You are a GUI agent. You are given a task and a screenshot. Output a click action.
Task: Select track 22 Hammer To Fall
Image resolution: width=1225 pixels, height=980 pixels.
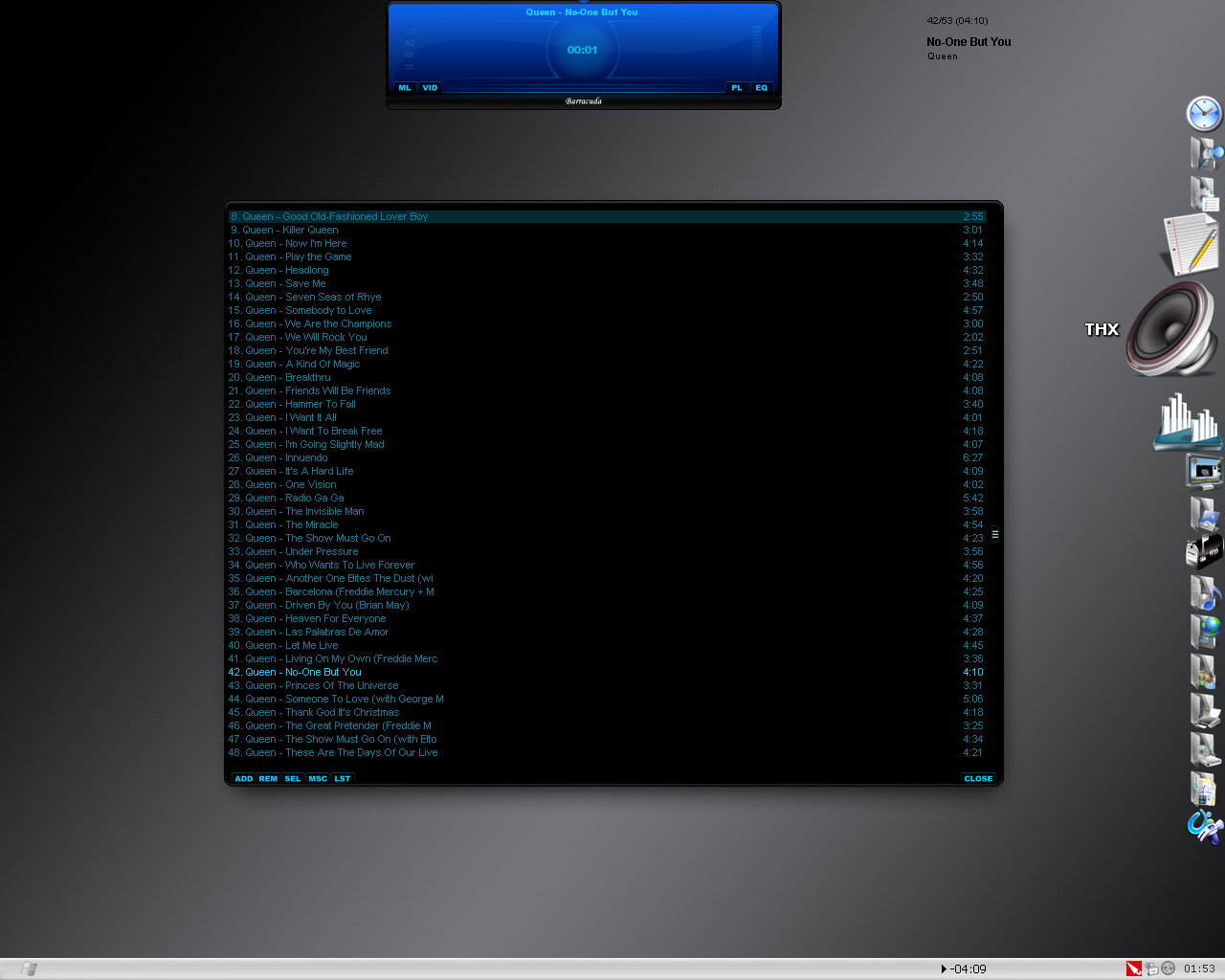pos(607,404)
